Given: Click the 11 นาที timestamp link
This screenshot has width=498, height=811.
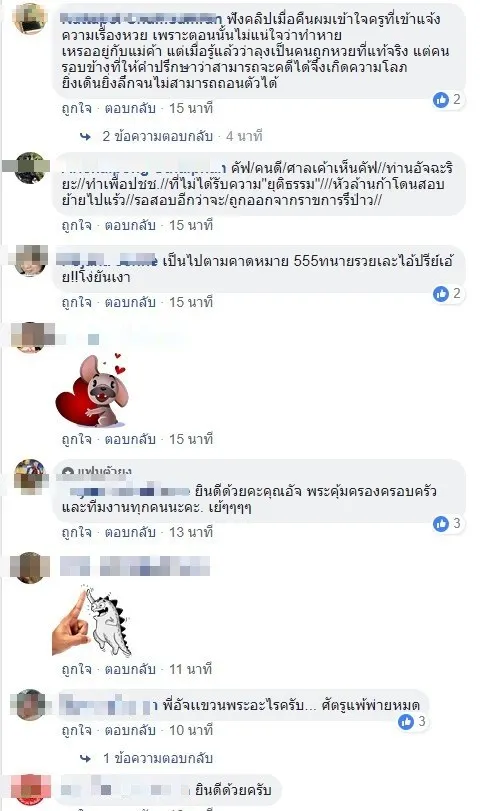Looking at the screenshot, I should [x=190, y=669].
